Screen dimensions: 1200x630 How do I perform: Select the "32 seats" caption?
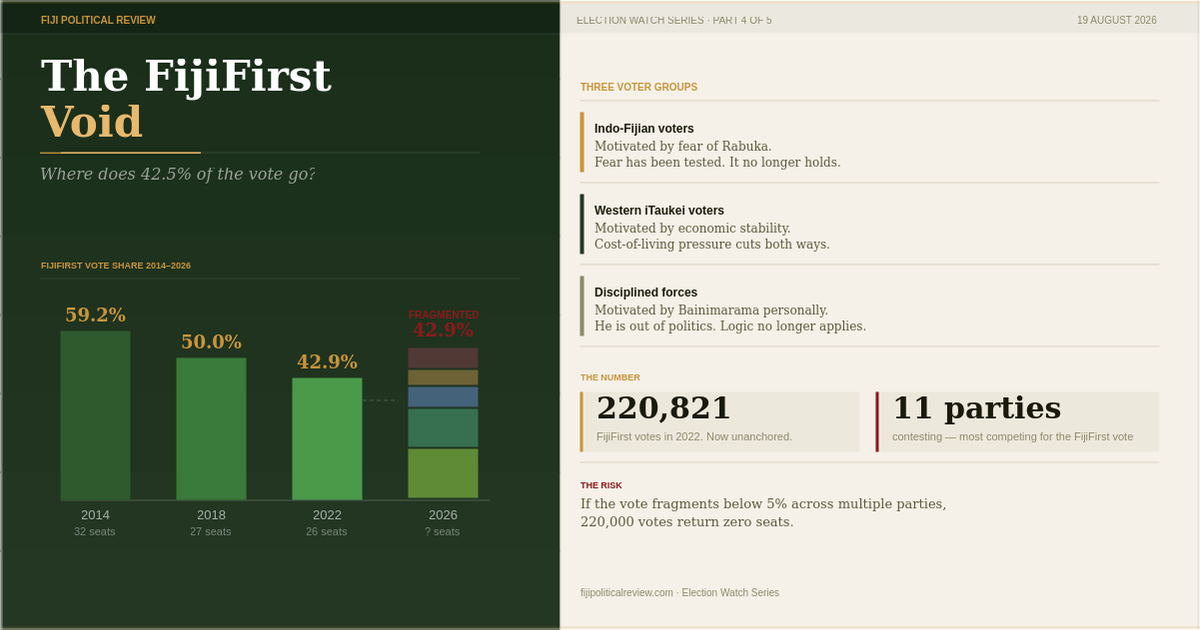95,532
